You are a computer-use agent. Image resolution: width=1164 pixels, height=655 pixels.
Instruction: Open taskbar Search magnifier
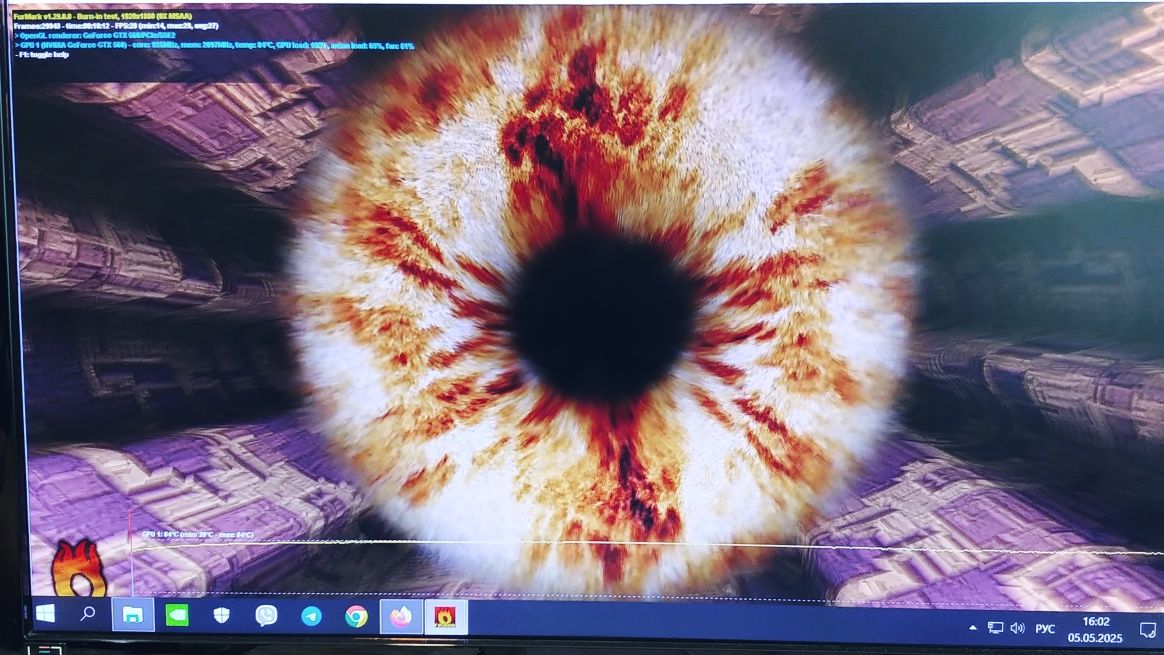pos(88,614)
